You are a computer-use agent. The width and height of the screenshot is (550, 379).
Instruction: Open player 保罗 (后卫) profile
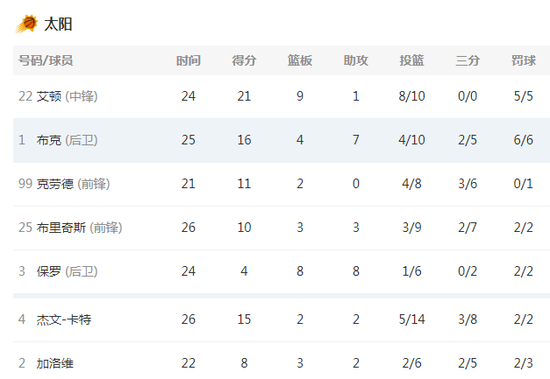(x=67, y=271)
